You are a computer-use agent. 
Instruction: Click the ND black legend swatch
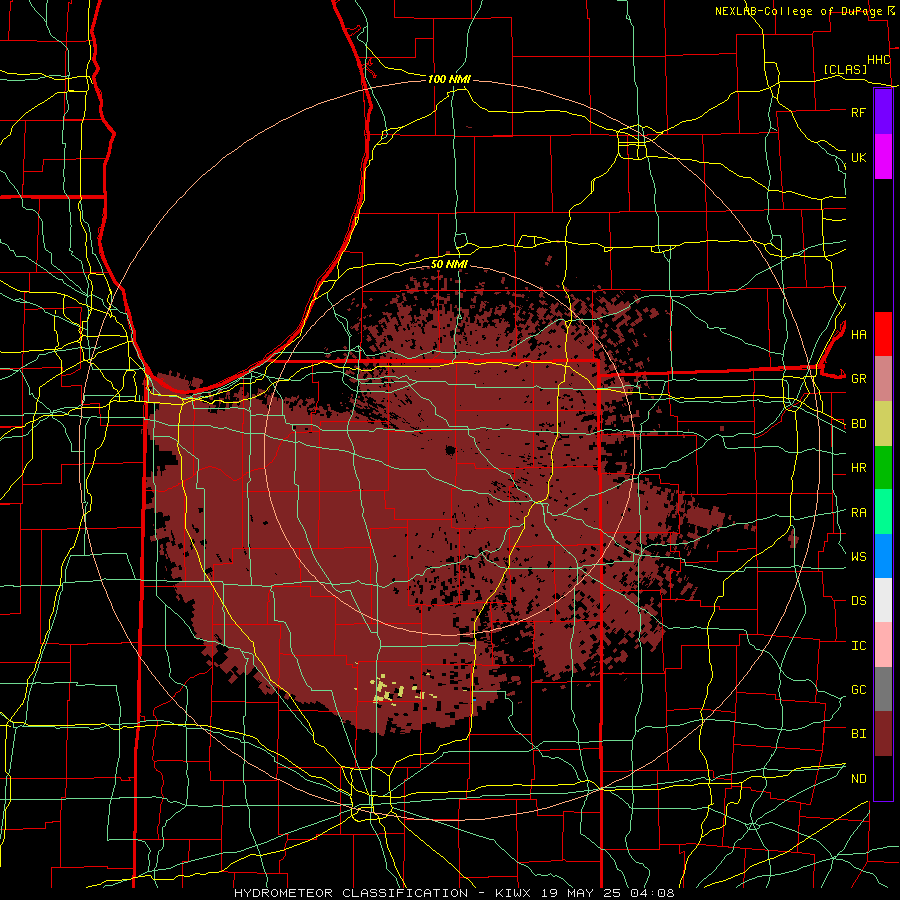pyautogui.click(x=883, y=778)
